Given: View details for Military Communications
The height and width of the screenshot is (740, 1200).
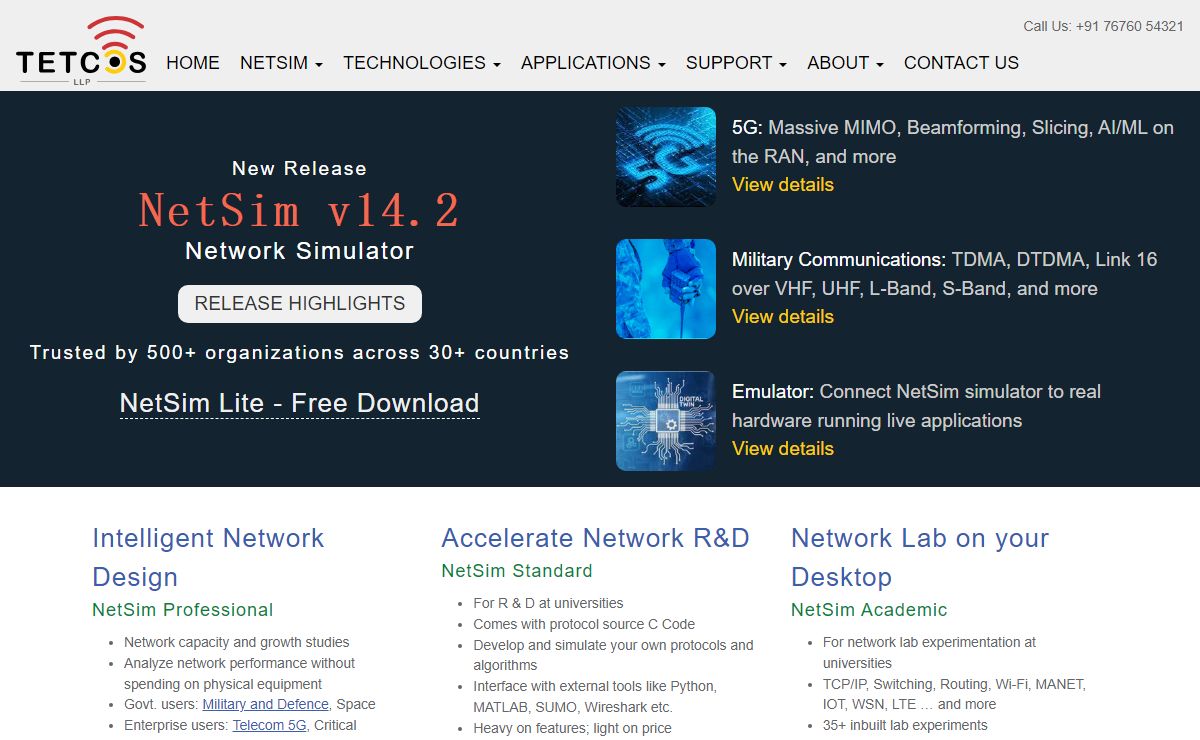Looking at the screenshot, I should (783, 317).
